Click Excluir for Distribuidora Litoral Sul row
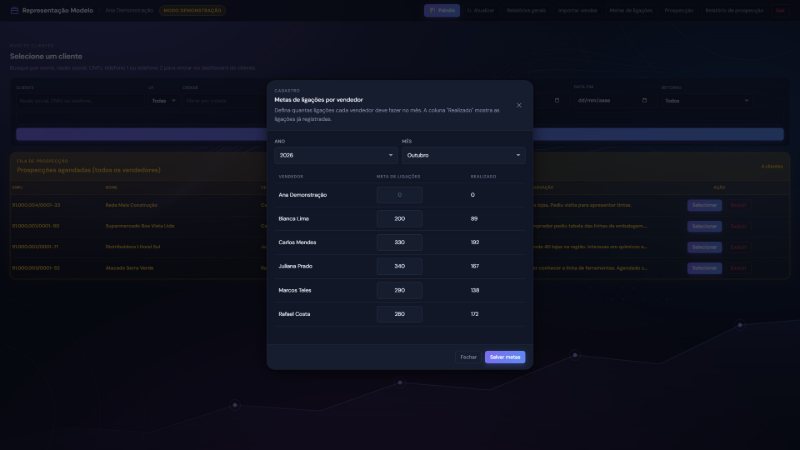The height and width of the screenshot is (450, 800). click(738, 247)
